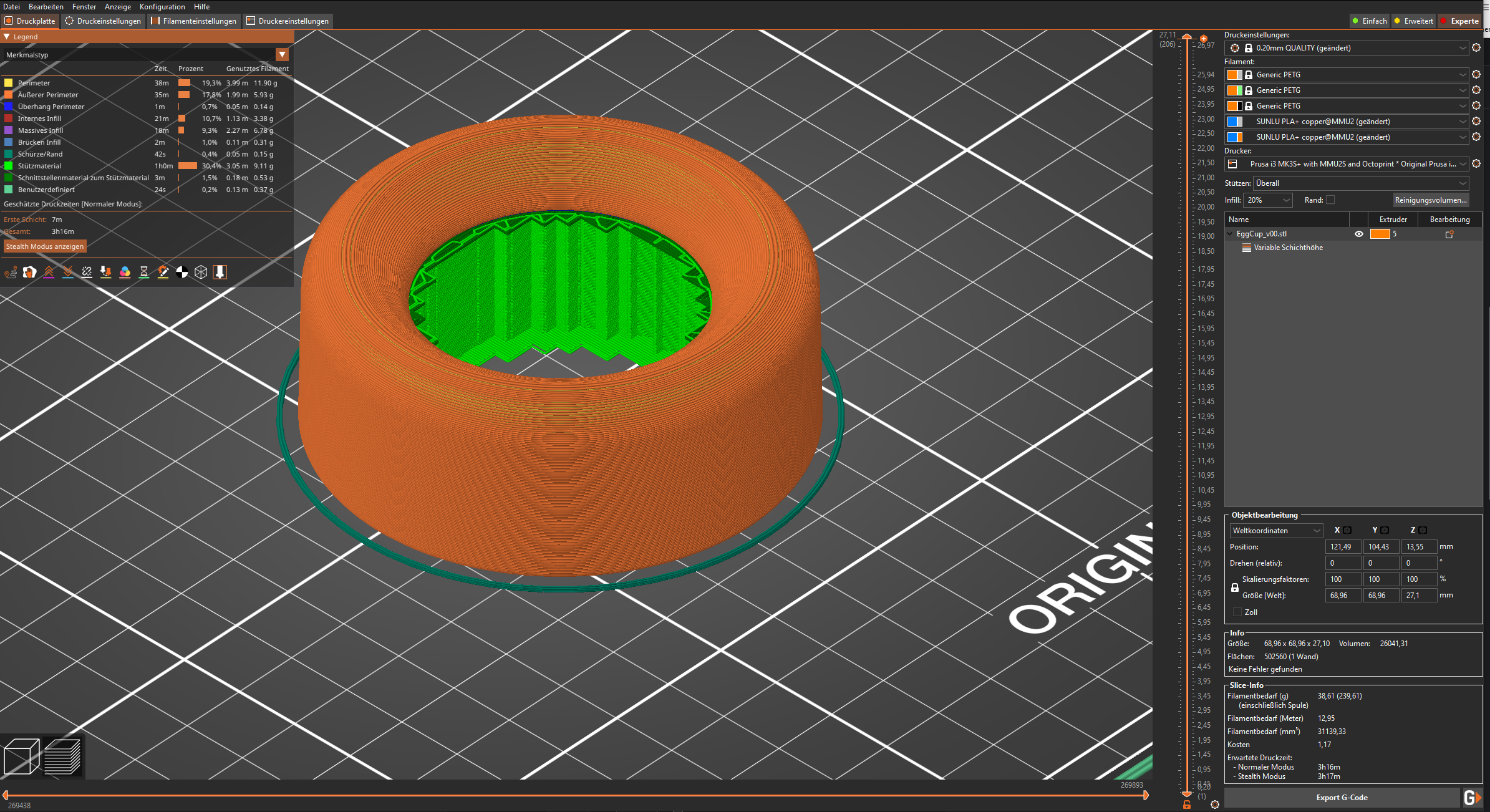Select Einfach mode
The image size is (1490, 812).
tap(1370, 21)
